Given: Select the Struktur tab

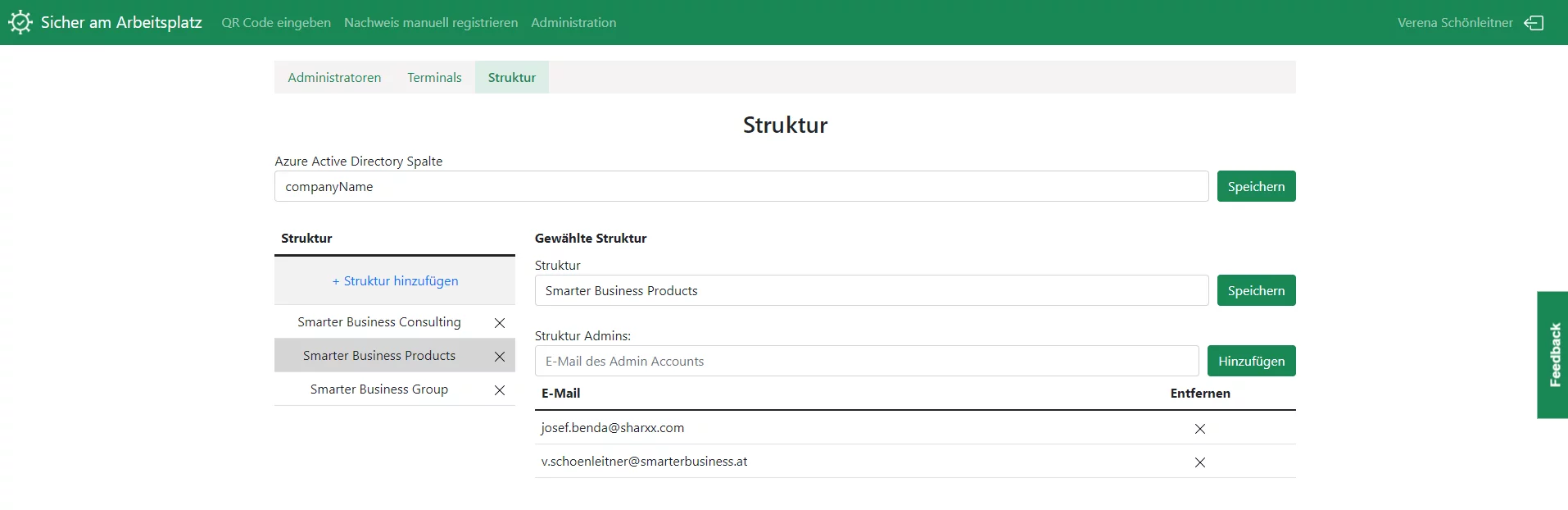Looking at the screenshot, I should pos(512,77).
